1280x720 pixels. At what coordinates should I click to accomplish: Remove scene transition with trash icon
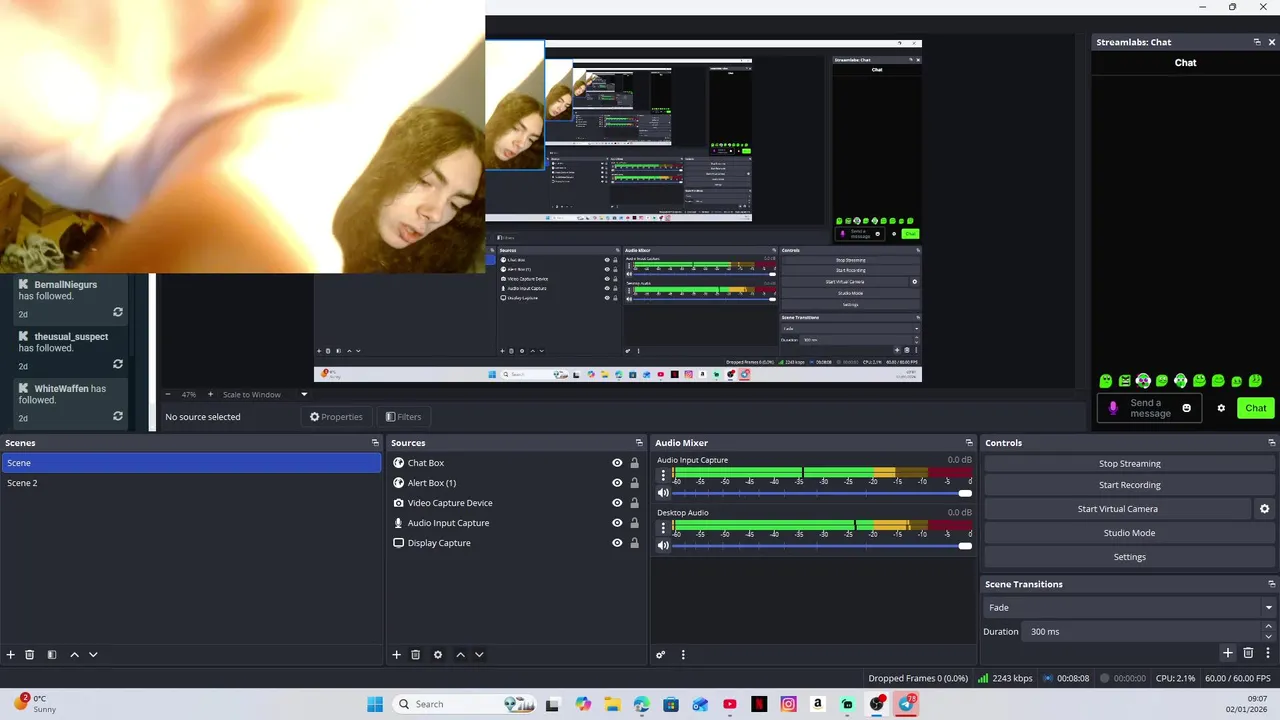pos(1248,653)
